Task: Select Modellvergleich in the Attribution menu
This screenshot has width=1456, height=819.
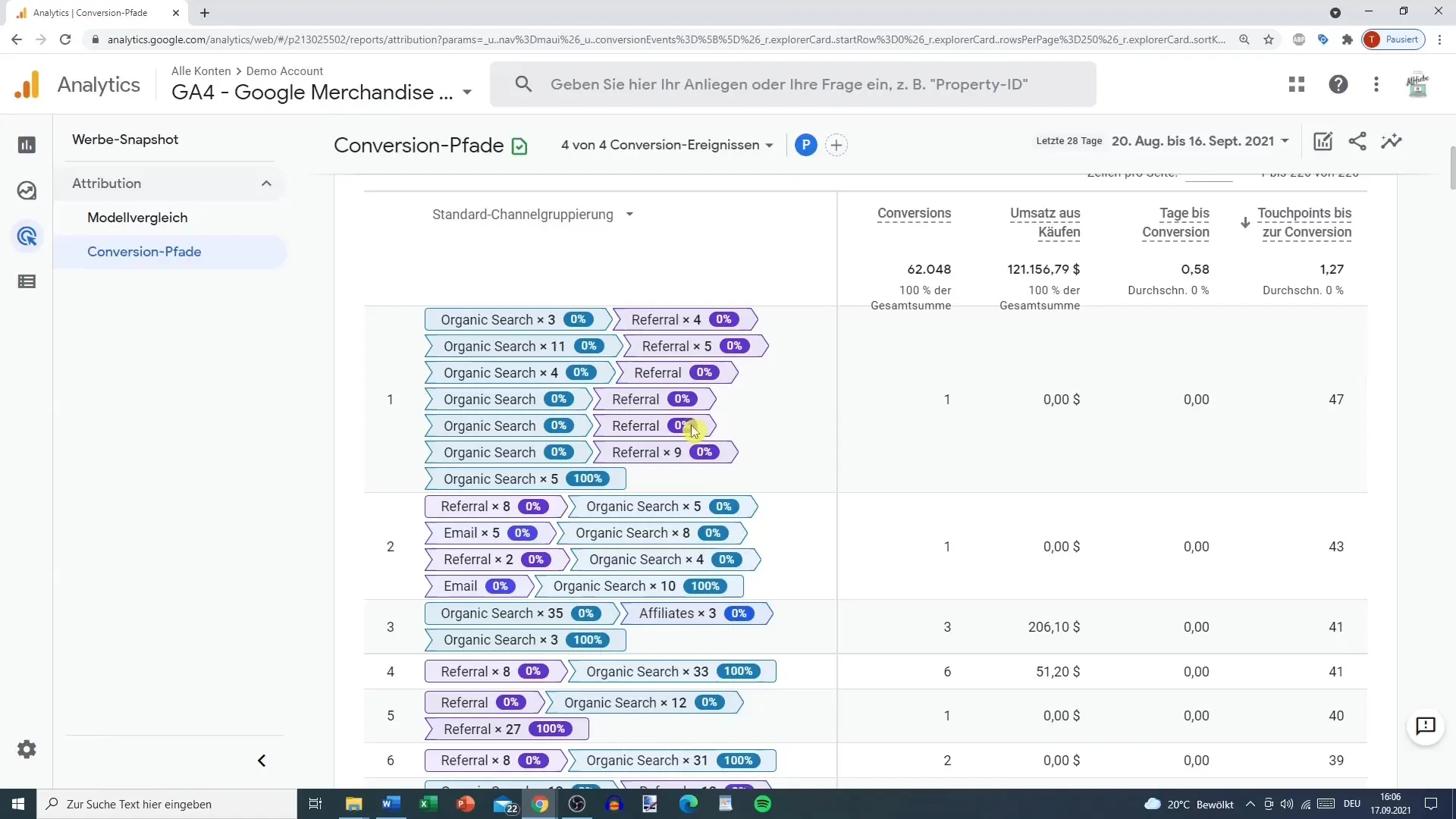Action: coord(137,218)
